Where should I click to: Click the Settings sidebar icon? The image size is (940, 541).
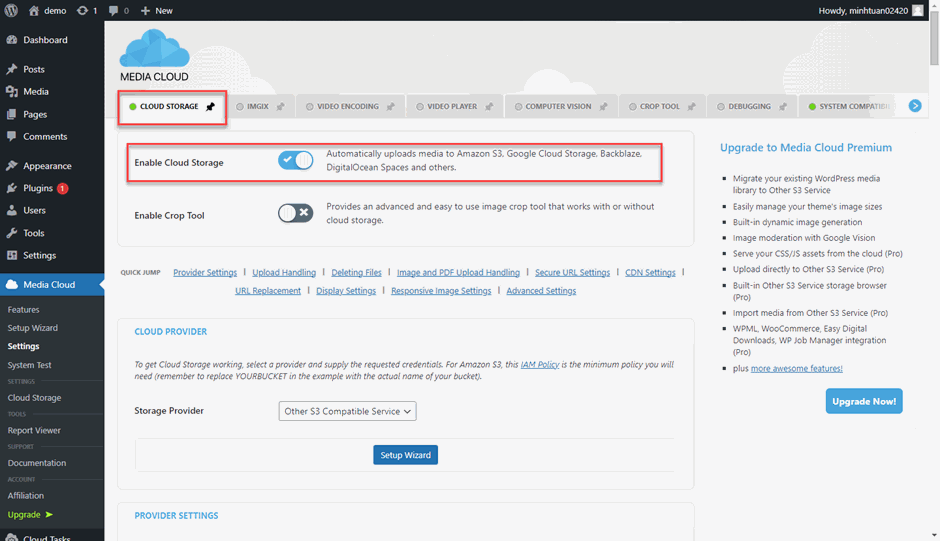click(x=12, y=255)
